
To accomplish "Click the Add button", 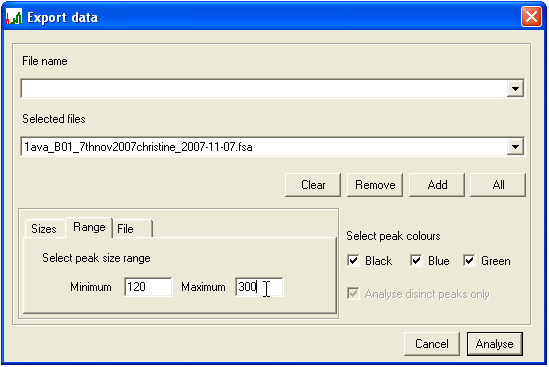I will 437,185.
